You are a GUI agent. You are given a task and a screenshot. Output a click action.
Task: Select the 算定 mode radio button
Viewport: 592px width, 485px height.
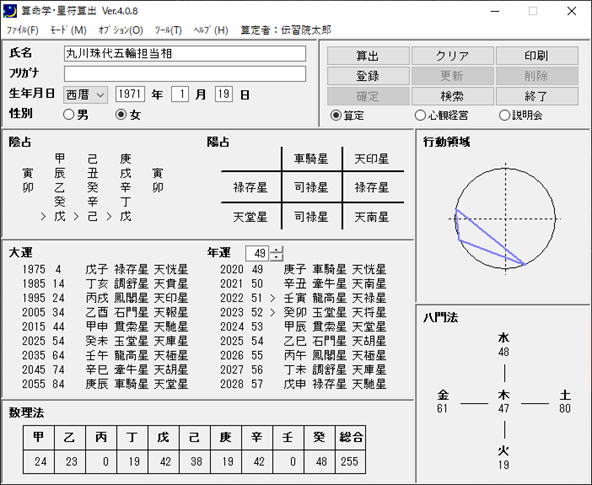pyautogui.click(x=335, y=115)
